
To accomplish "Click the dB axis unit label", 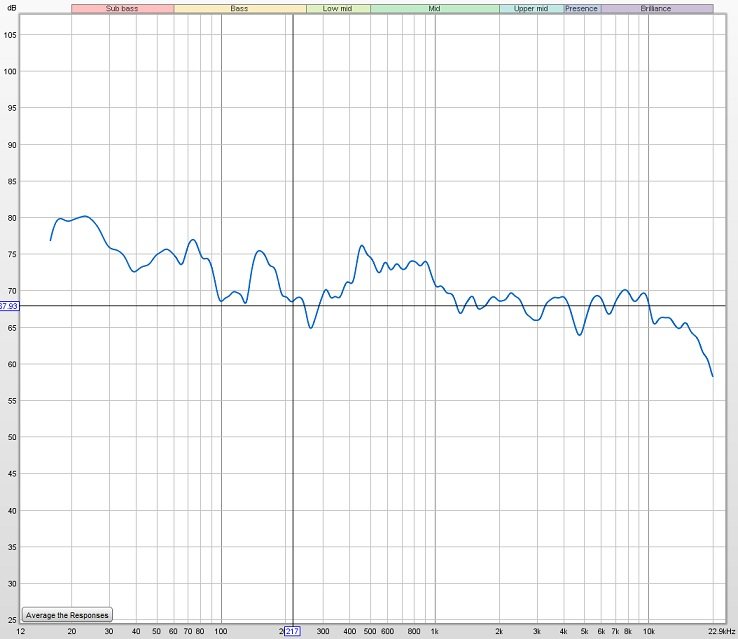I will click(10, 10).
